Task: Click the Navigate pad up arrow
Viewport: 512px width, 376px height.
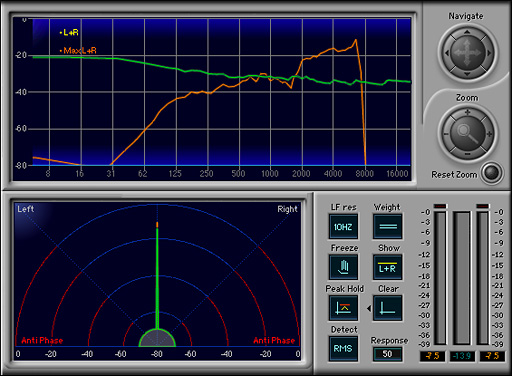Action: [467, 32]
